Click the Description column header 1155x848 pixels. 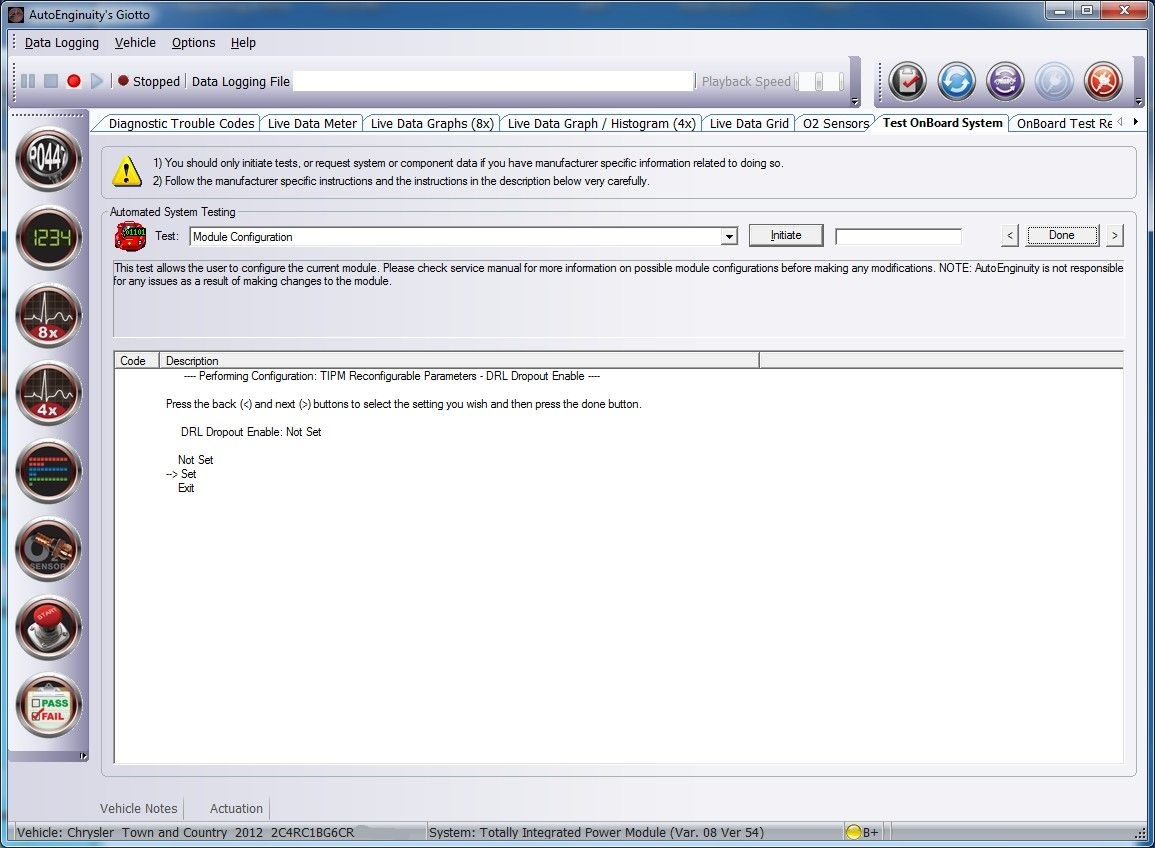pyautogui.click(x=459, y=360)
